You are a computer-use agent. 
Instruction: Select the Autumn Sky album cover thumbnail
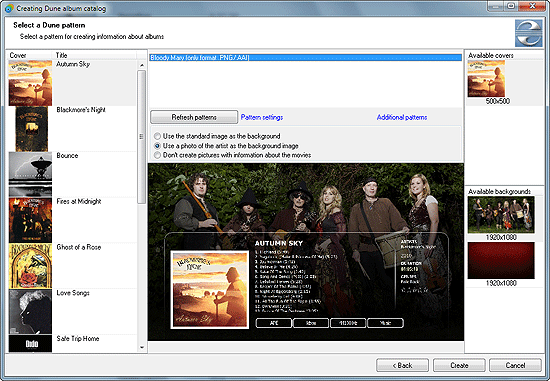(x=30, y=83)
